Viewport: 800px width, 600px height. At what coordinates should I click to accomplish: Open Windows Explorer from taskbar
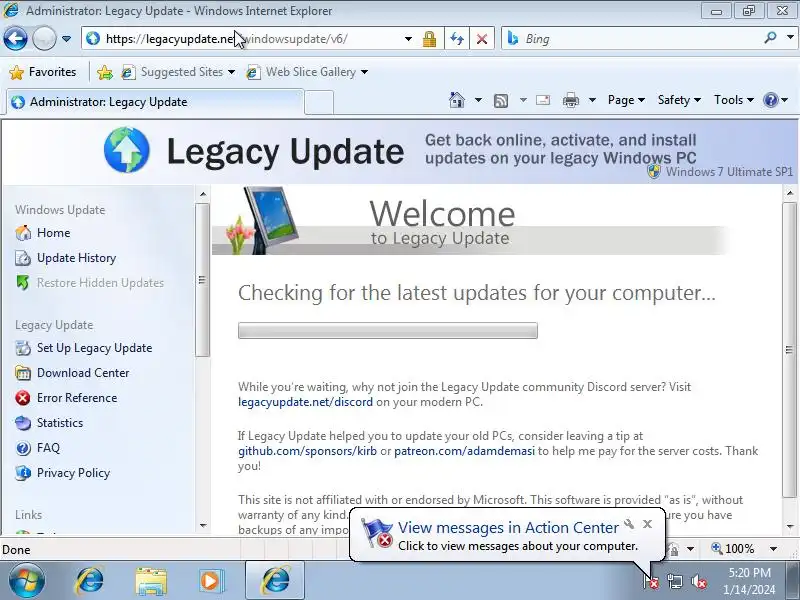151,581
